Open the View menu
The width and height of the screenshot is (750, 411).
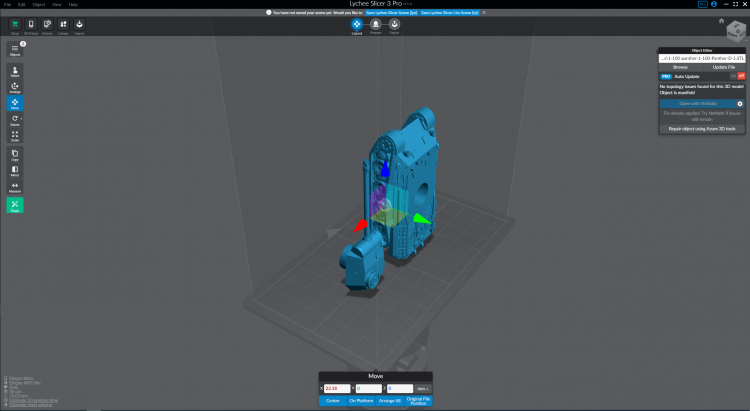coord(56,4)
